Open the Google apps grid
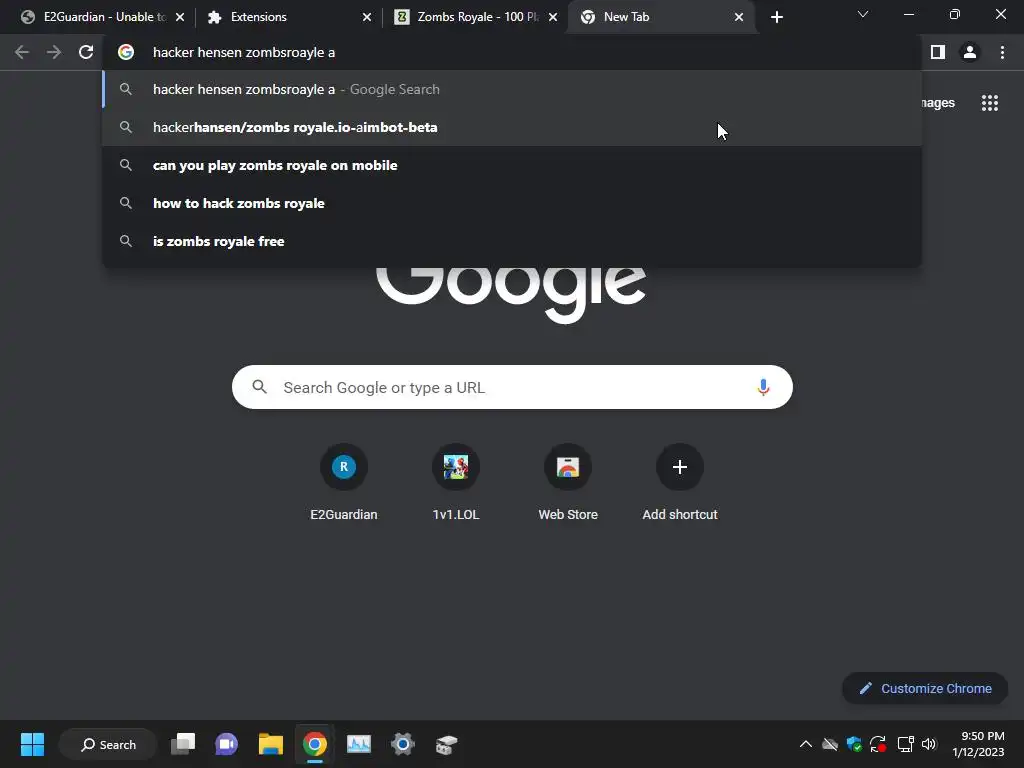1024x768 pixels. click(x=989, y=103)
